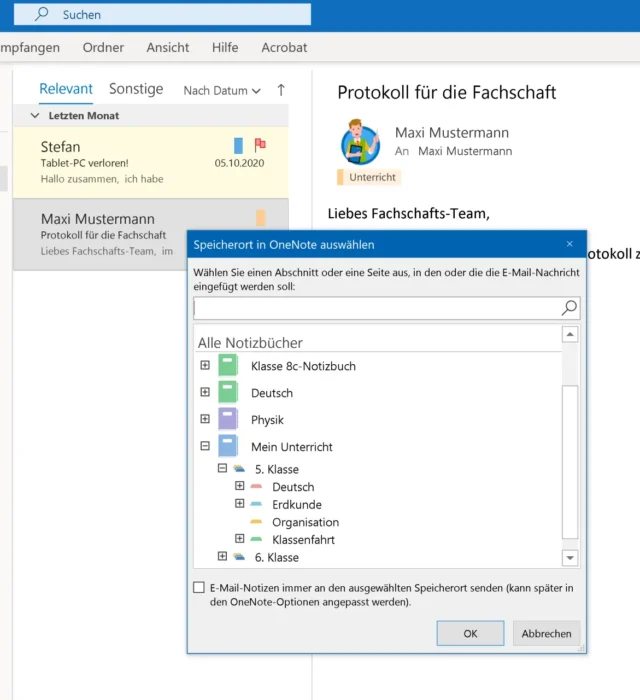Select the Organisation section in the tree
Image resolution: width=640 pixels, height=700 pixels.
coord(305,522)
